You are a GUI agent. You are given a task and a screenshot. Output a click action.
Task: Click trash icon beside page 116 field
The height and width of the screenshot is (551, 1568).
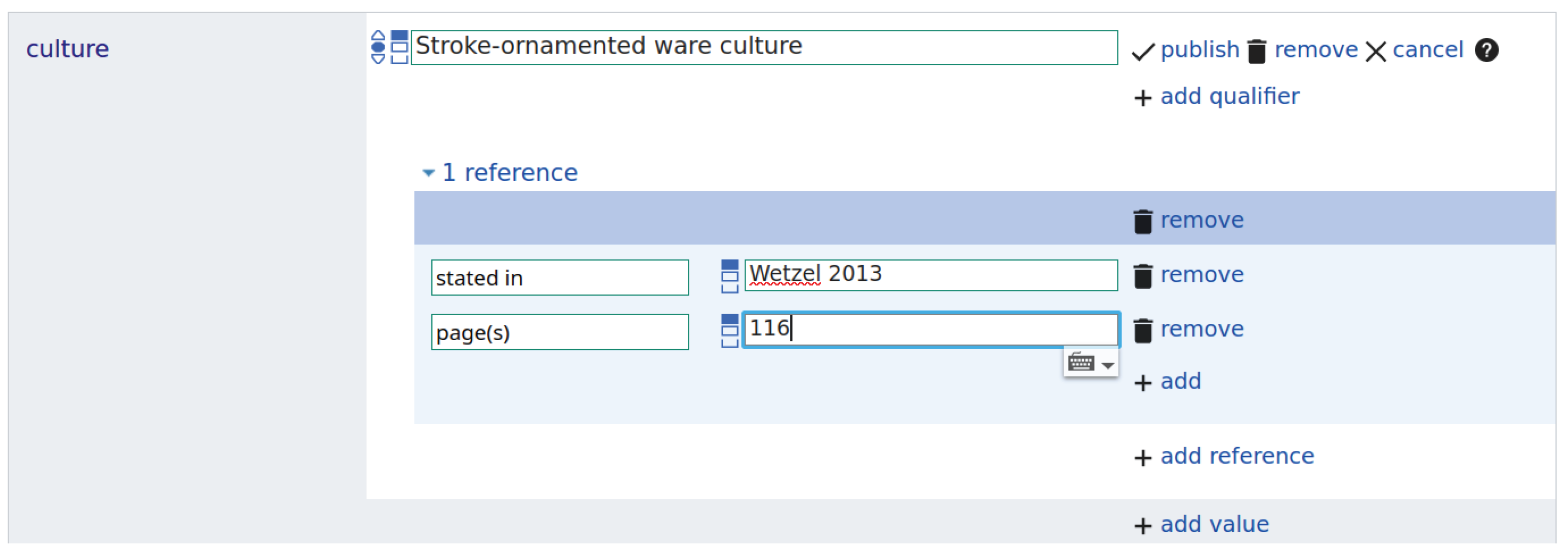pos(1142,330)
